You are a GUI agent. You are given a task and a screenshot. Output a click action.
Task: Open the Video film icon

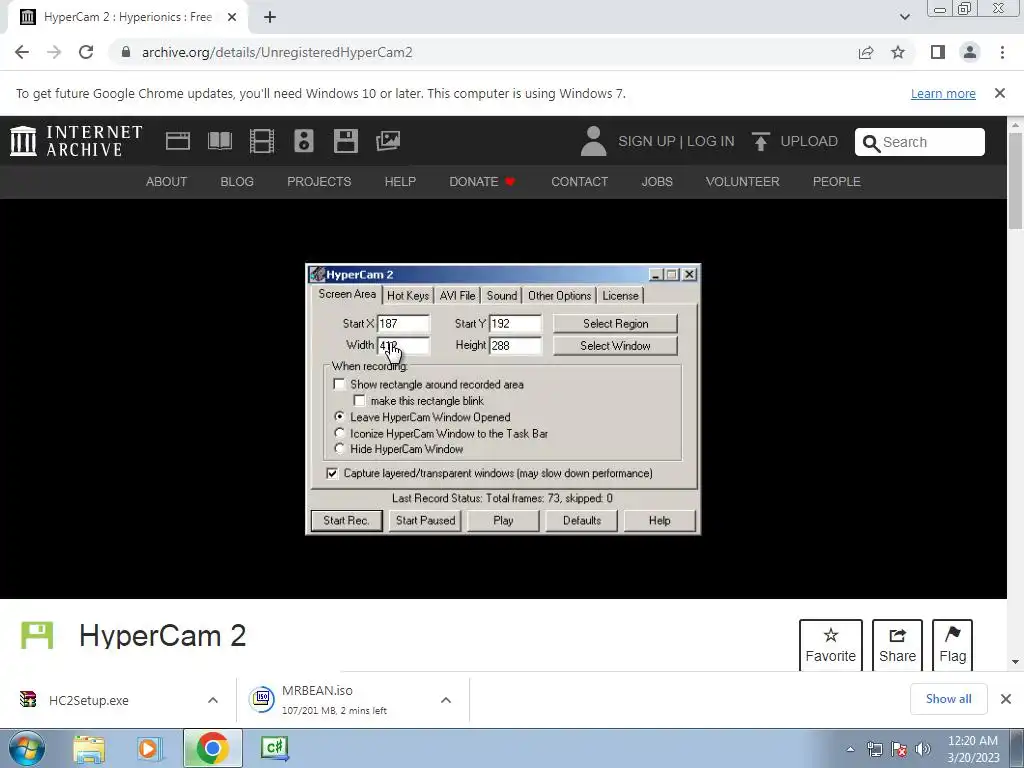(x=262, y=141)
